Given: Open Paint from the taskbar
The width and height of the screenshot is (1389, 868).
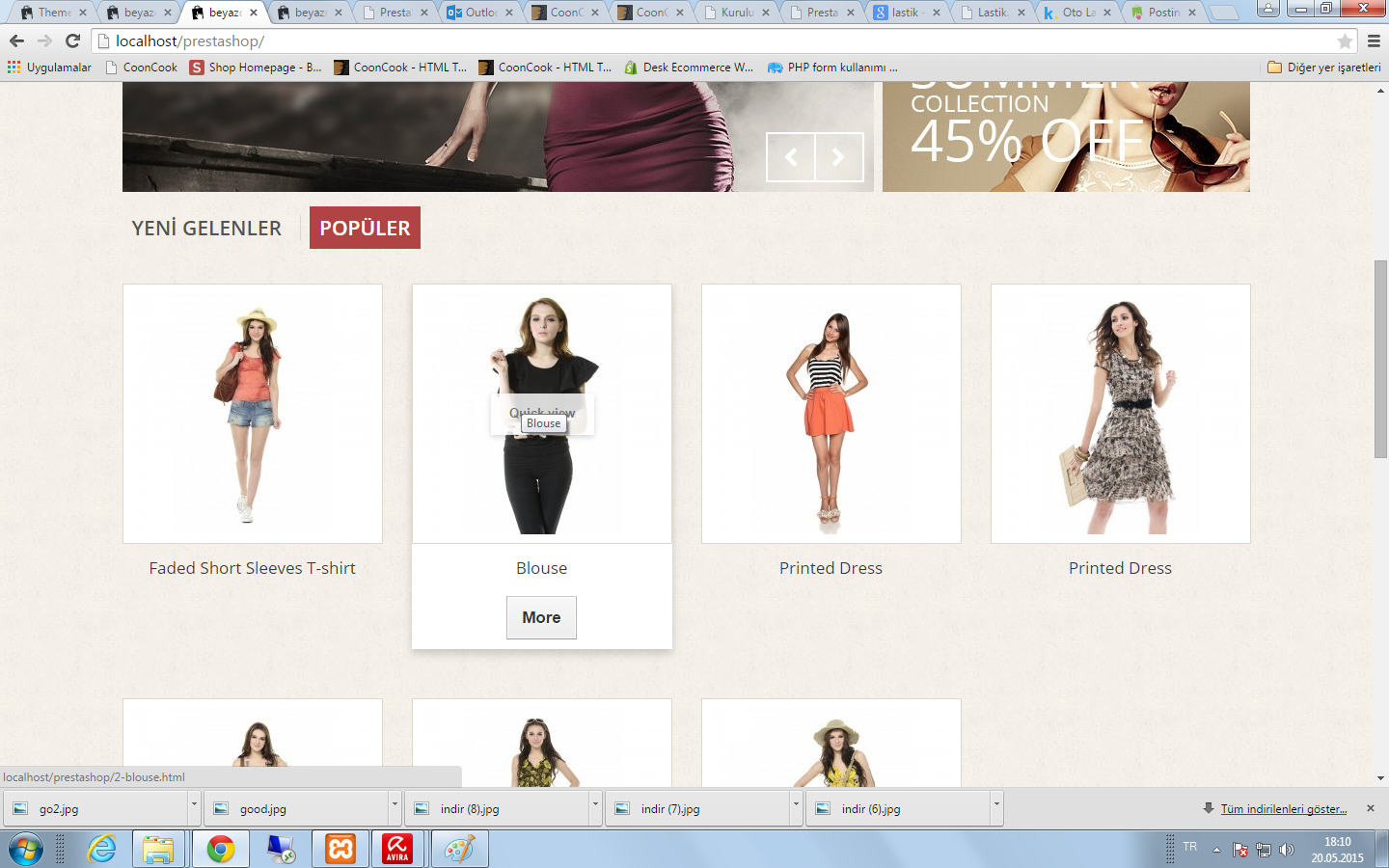Looking at the screenshot, I should [459, 850].
